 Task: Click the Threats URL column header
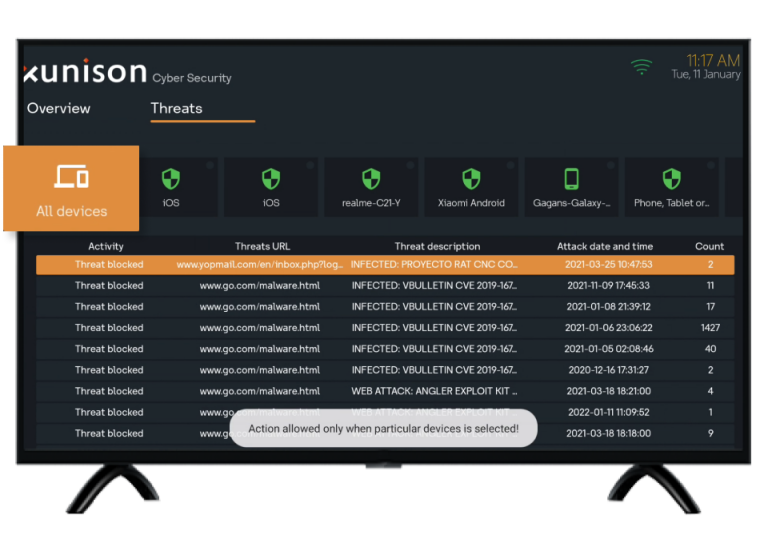[263, 246]
